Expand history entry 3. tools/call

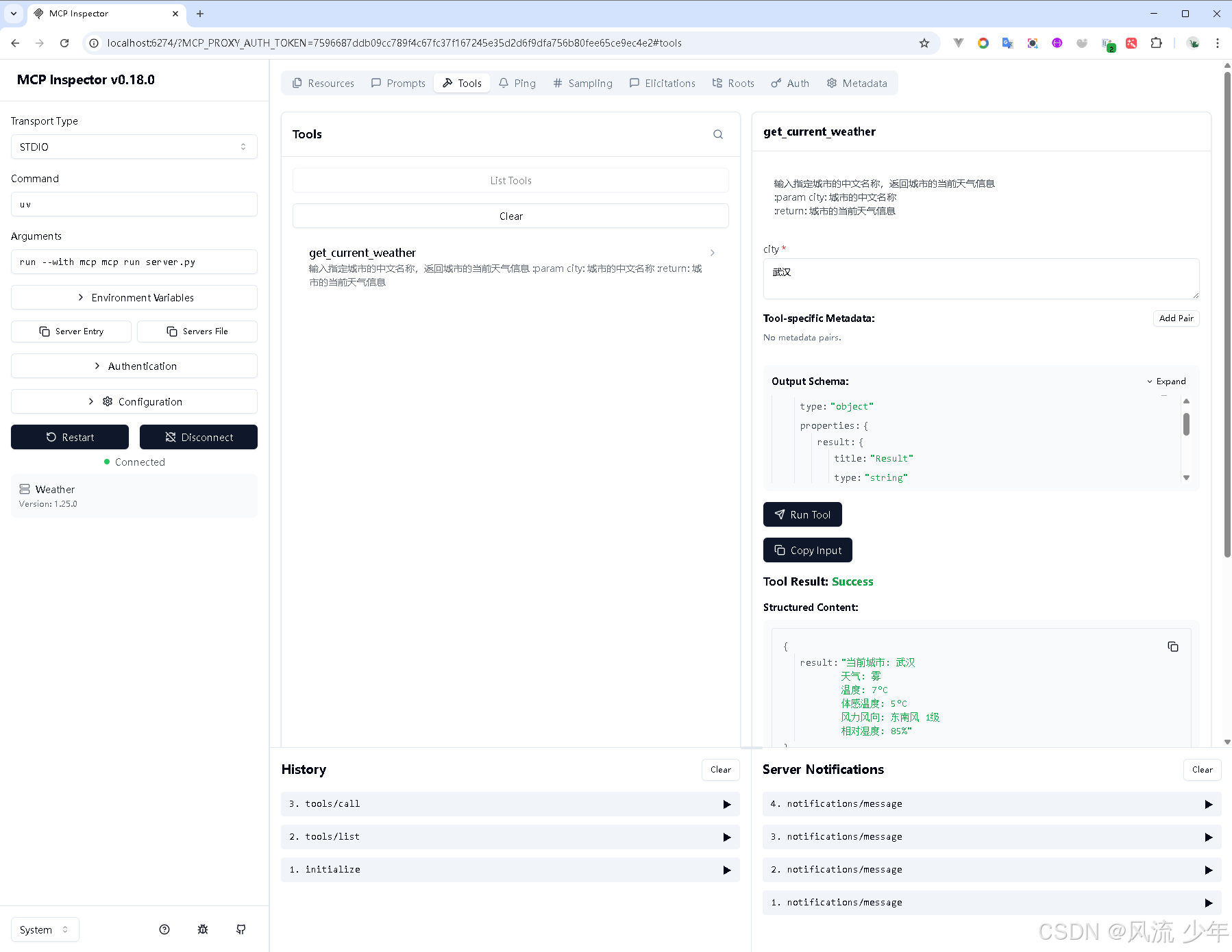point(510,805)
